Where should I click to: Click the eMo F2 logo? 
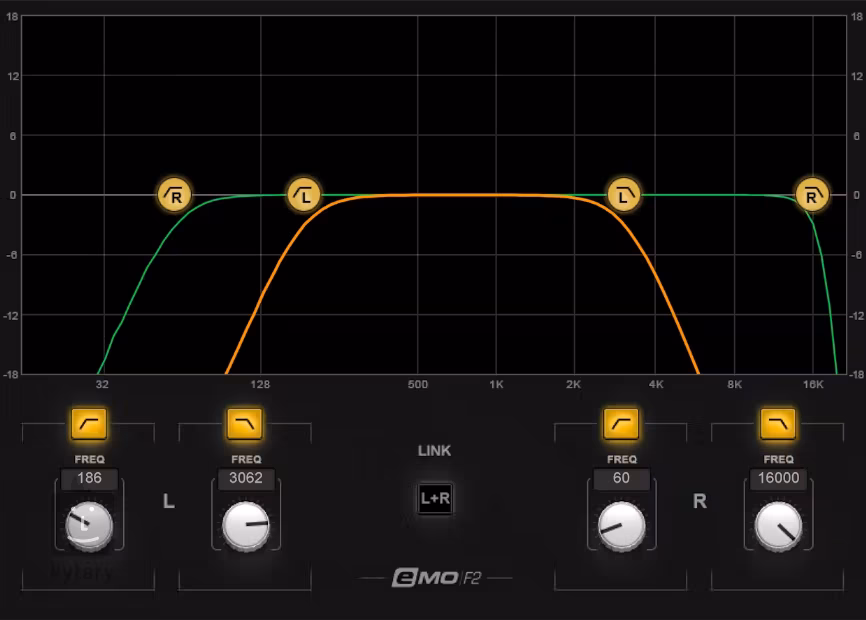point(436,578)
